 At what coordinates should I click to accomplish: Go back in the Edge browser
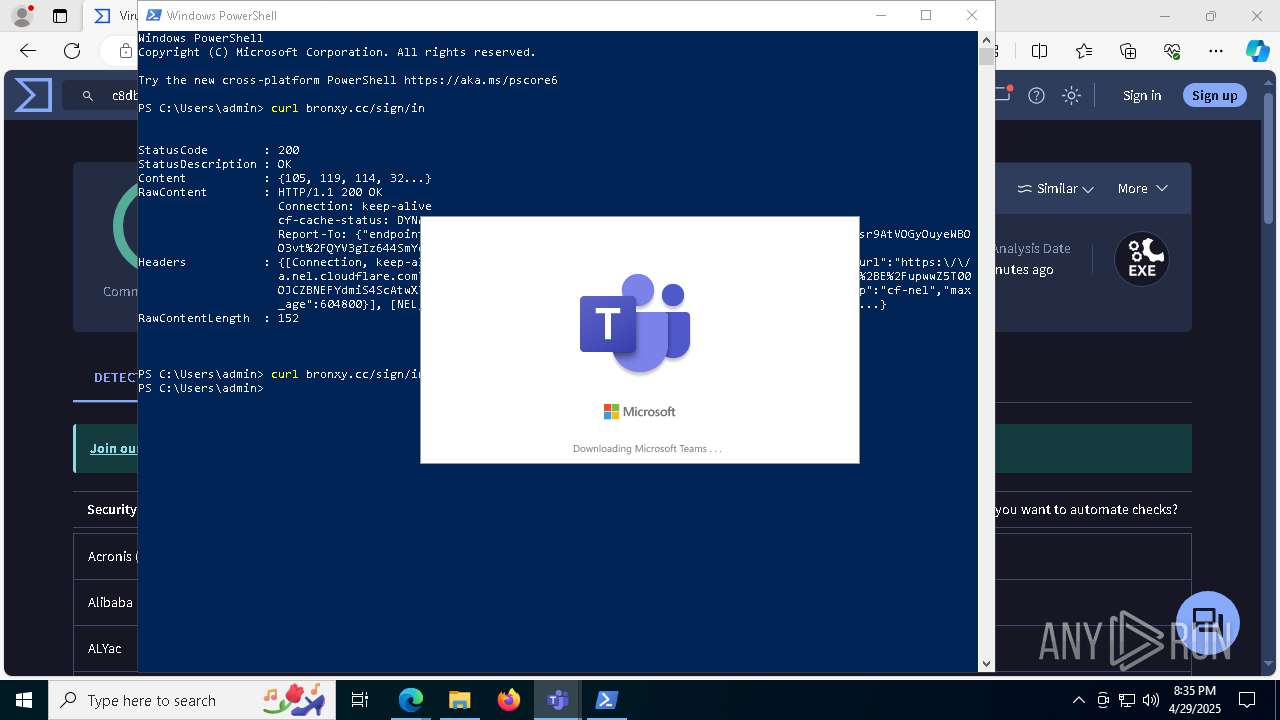pos(28,51)
